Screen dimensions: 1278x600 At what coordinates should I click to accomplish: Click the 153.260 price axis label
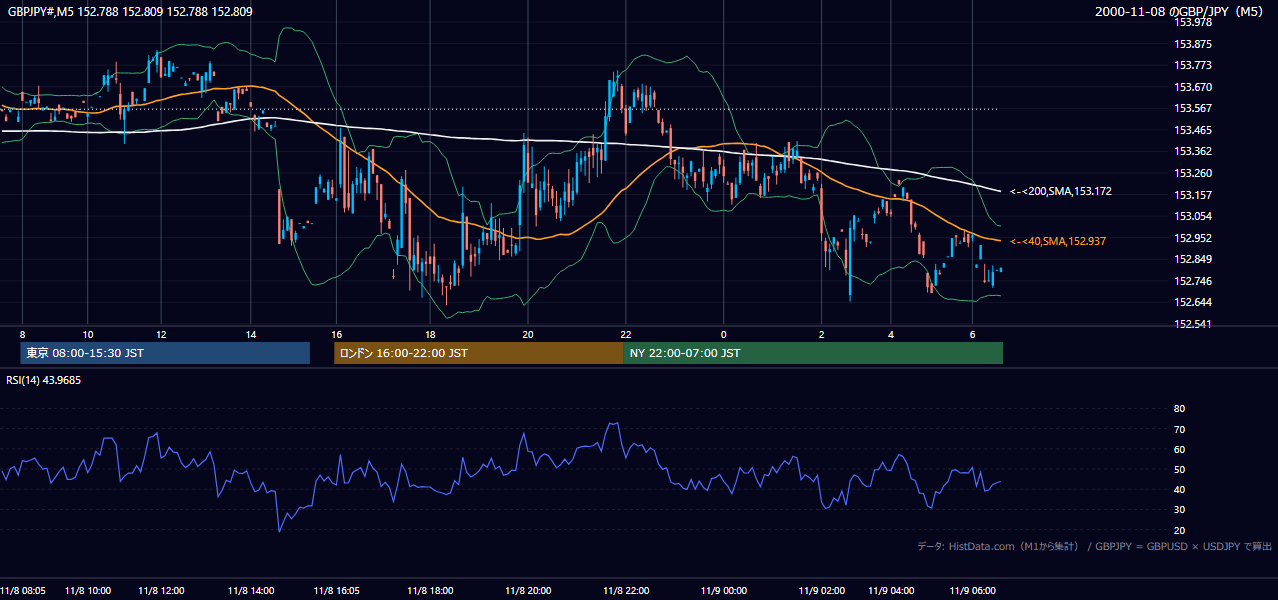click(x=1193, y=173)
